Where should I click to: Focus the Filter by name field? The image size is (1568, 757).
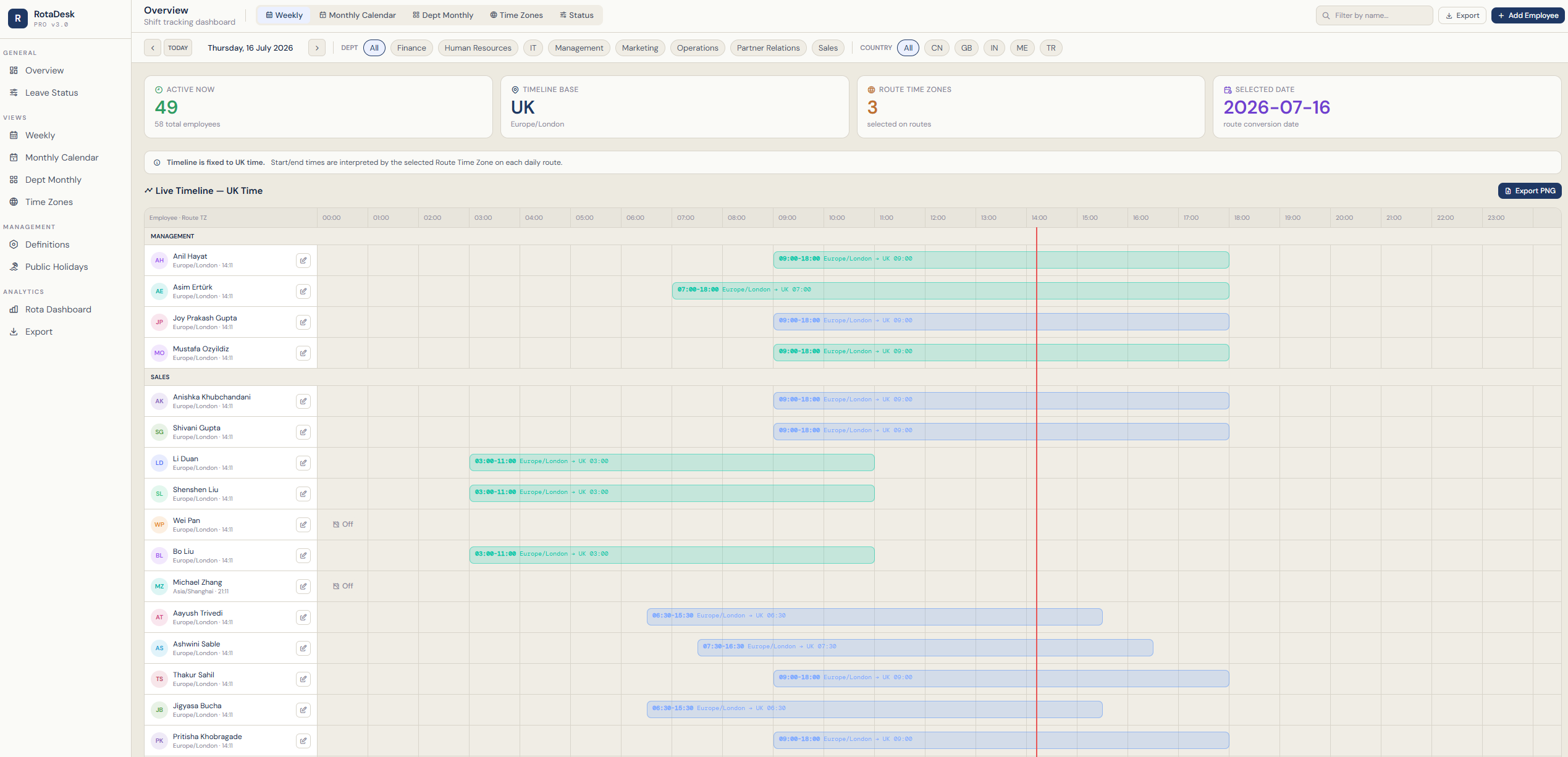[x=1375, y=15]
